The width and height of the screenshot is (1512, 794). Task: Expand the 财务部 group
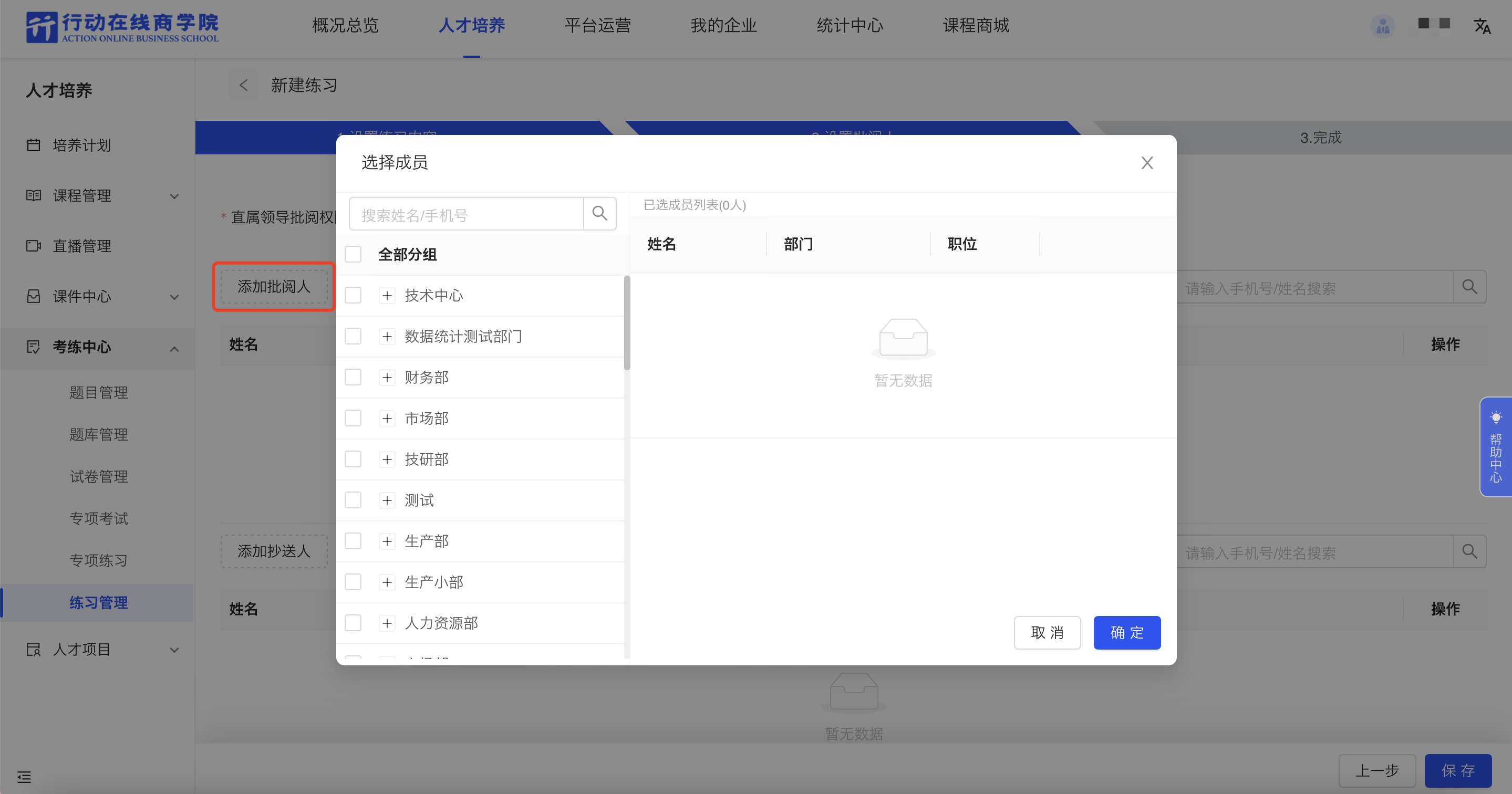(x=387, y=378)
